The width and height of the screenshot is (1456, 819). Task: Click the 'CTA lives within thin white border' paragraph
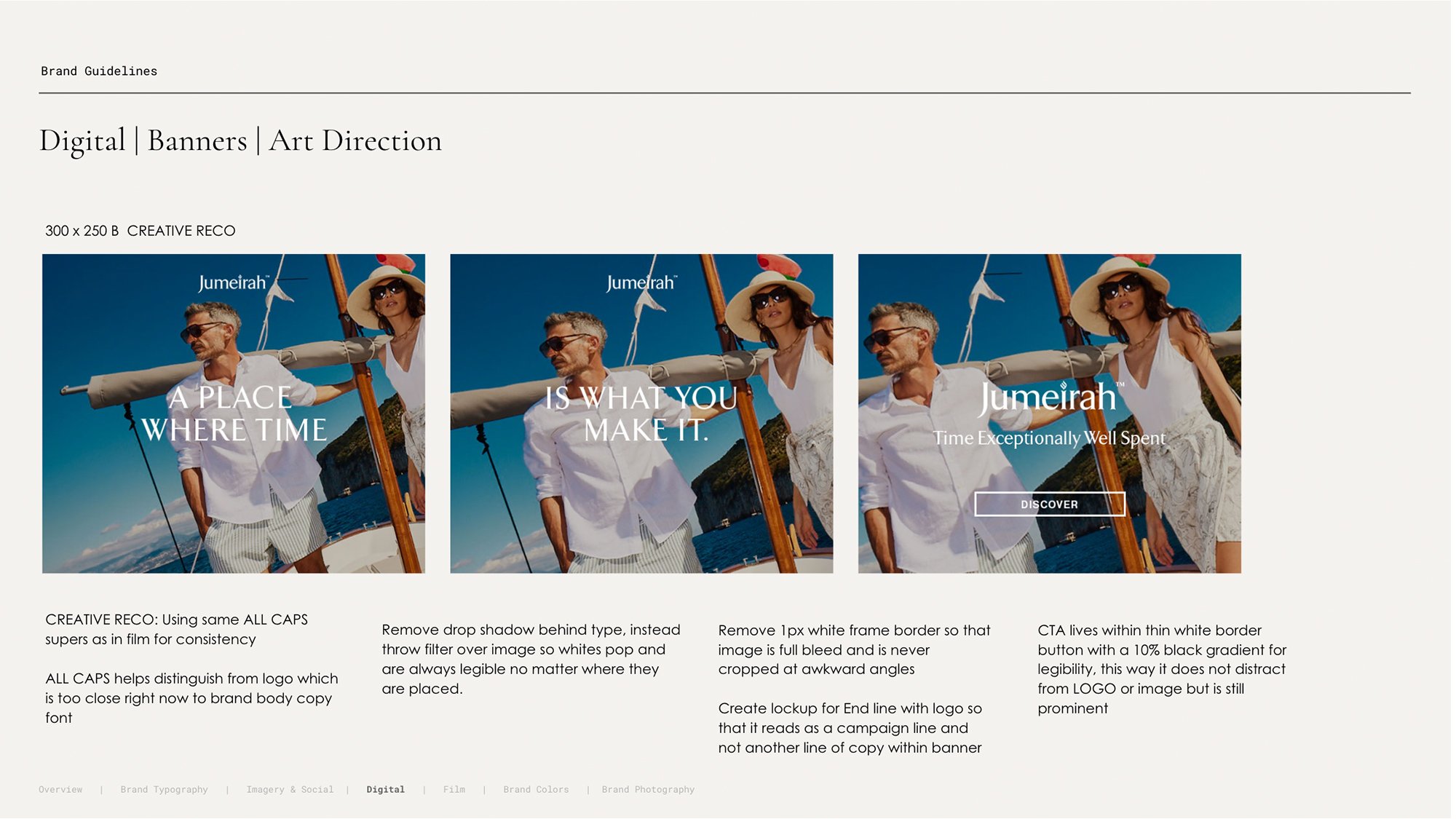[1162, 669]
